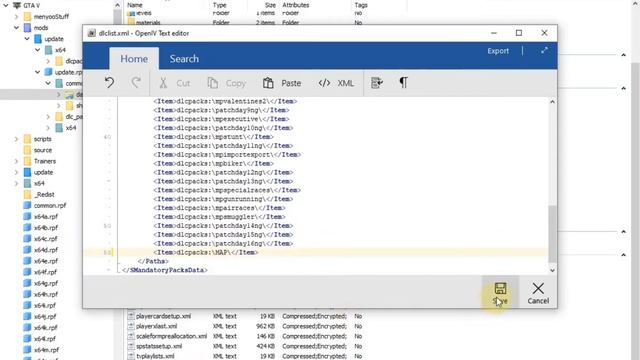Click the Redo arrow icon
The width and height of the screenshot is (640, 360).
tap(136, 83)
